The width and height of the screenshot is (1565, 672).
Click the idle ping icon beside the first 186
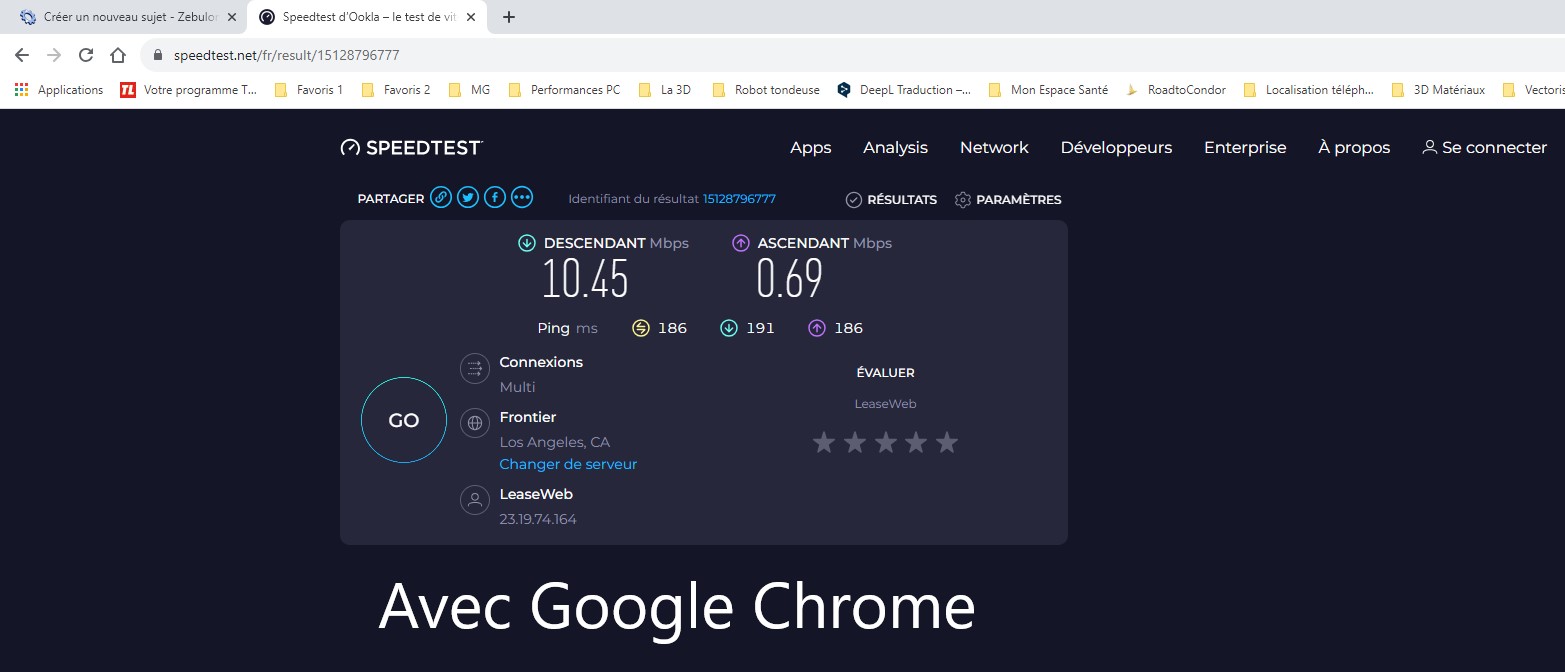(x=641, y=328)
